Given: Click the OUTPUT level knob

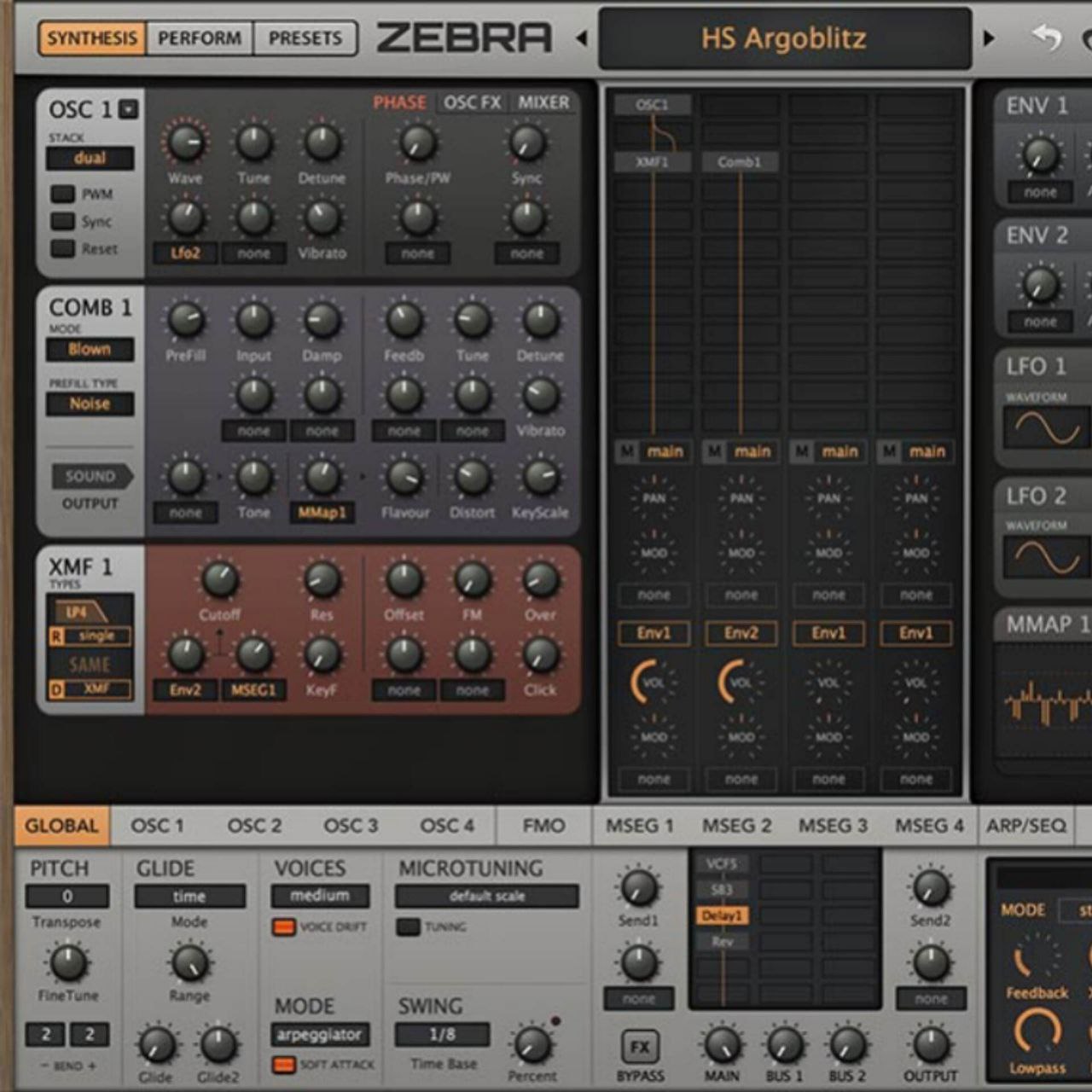Looking at the screenshot, I should click(x=931, y=1045).
